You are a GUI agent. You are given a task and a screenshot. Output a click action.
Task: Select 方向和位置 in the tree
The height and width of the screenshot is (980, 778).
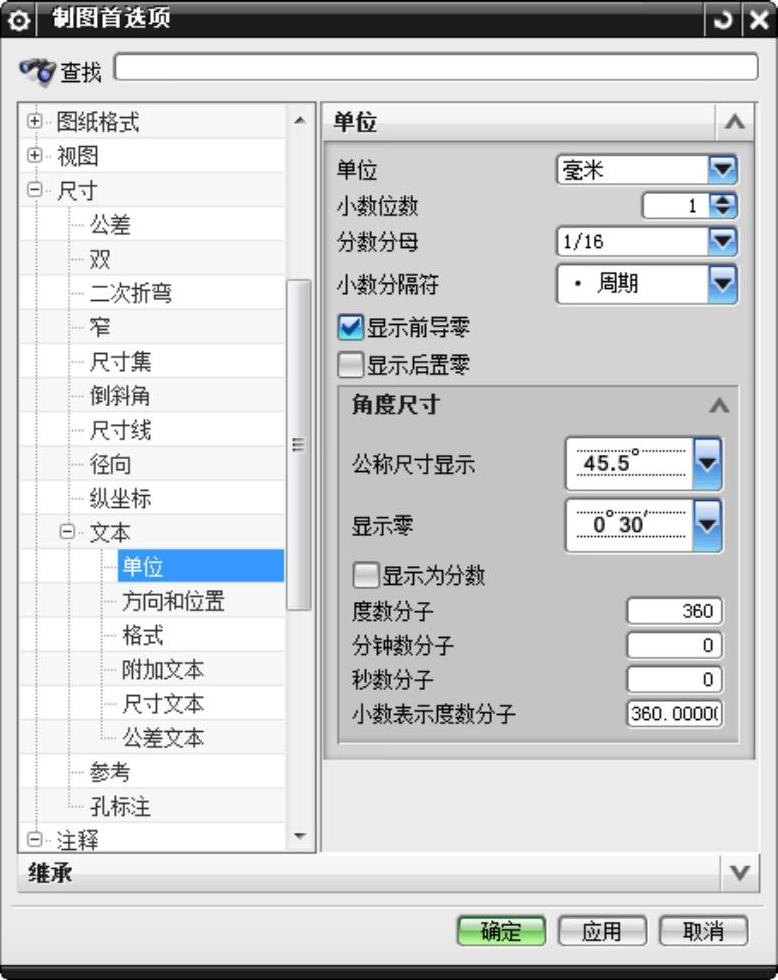[x=173, y=601]
